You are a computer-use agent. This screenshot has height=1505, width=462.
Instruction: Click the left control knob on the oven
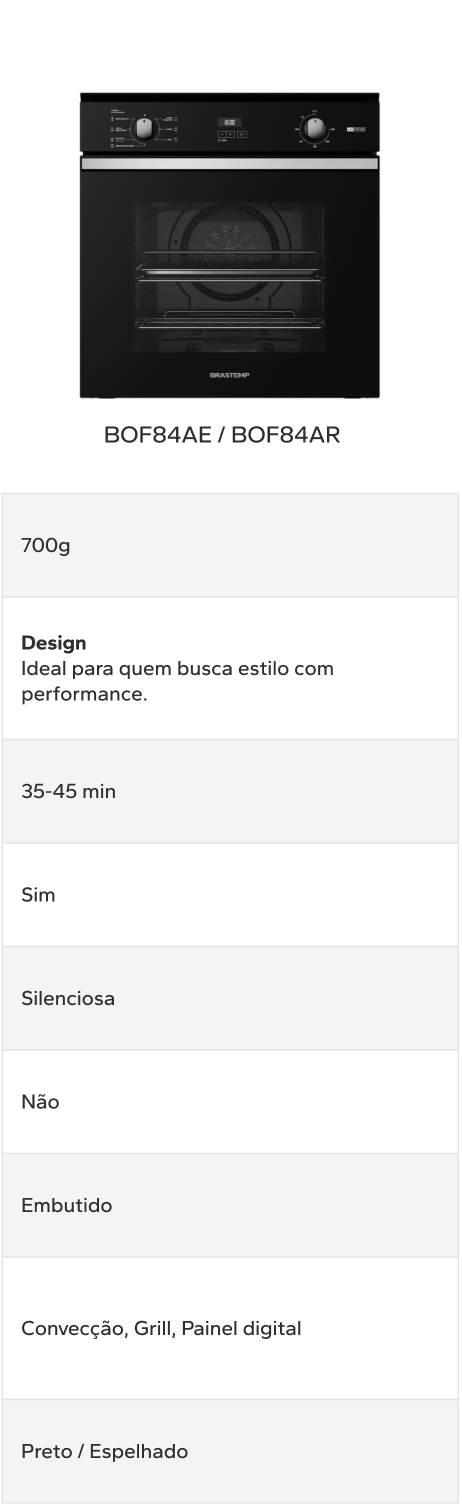pyautogui.click(x=144, y=128)
